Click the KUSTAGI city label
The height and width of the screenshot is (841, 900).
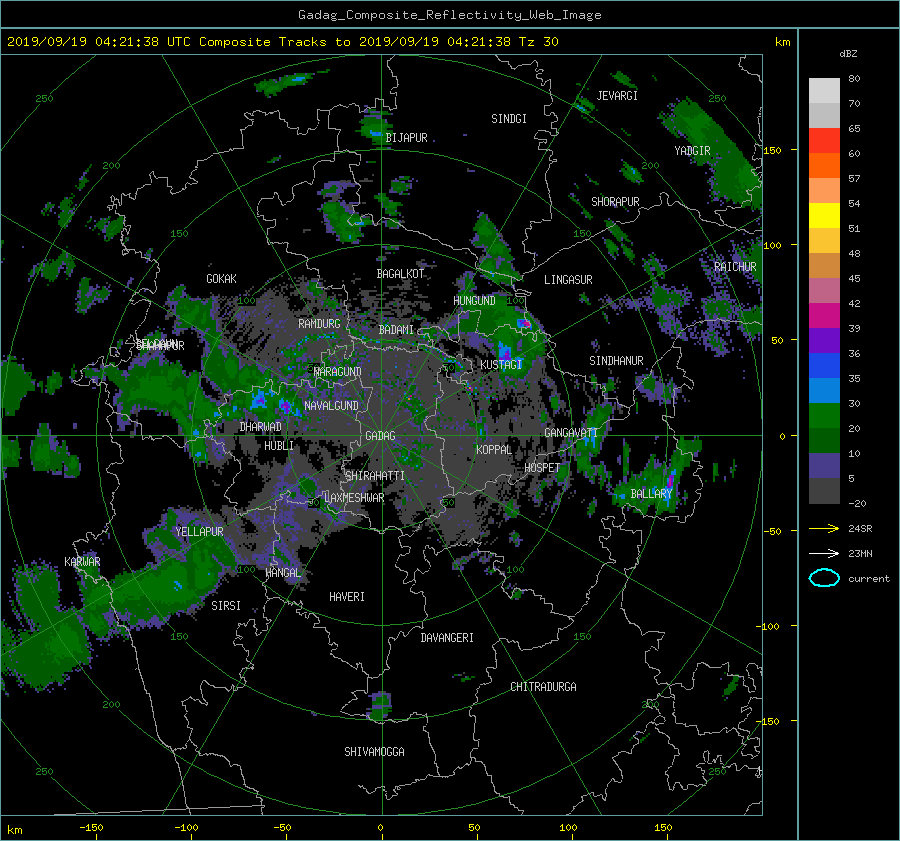click(x=501, y=365)
